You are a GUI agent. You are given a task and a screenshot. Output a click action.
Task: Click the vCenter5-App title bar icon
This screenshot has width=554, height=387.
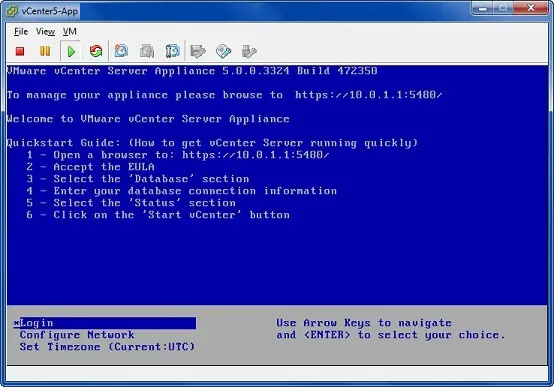pos(12,11)
